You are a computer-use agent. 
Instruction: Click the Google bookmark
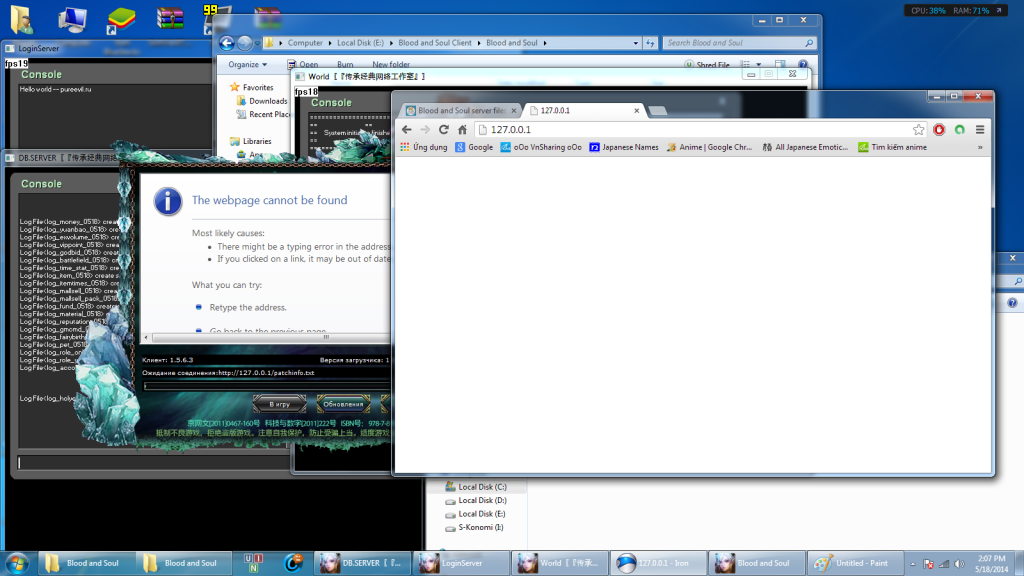(x=474, y=147)
